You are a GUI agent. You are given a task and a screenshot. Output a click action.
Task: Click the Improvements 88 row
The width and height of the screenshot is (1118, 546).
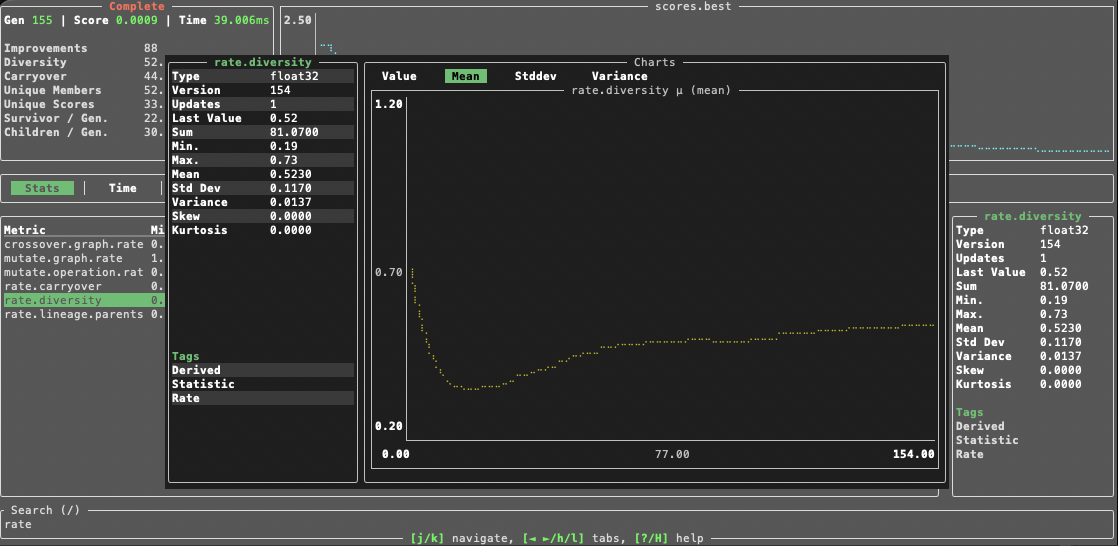pyautogui.click(x=81, y=48)
